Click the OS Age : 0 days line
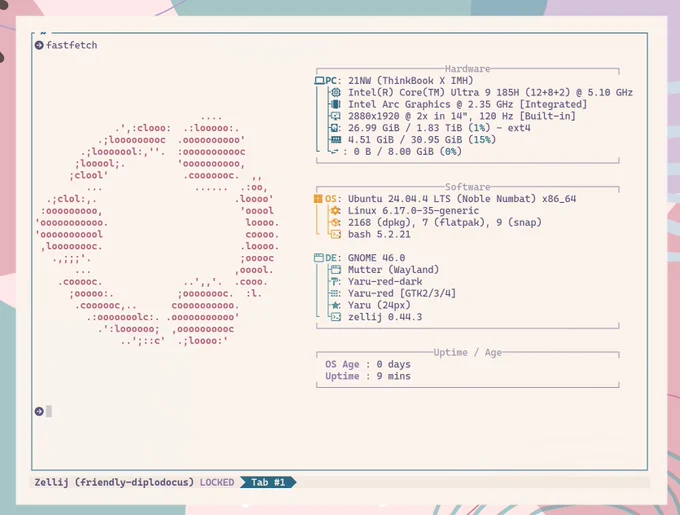 tap(368, 364)
